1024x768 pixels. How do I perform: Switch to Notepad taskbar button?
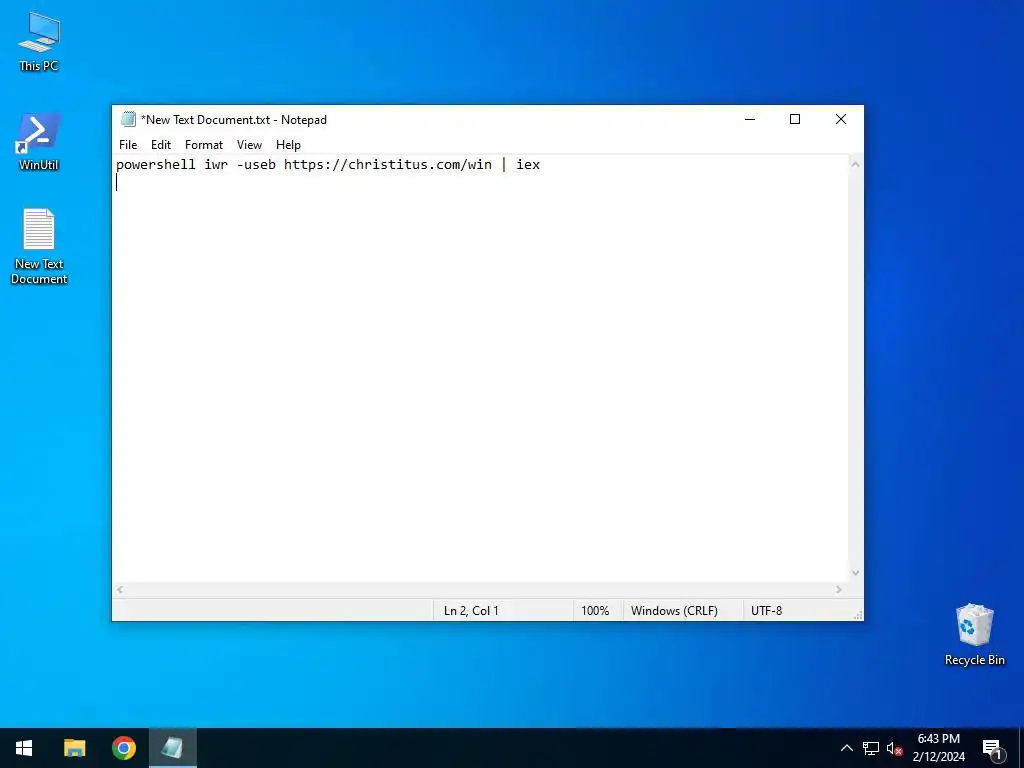[172, 748]
